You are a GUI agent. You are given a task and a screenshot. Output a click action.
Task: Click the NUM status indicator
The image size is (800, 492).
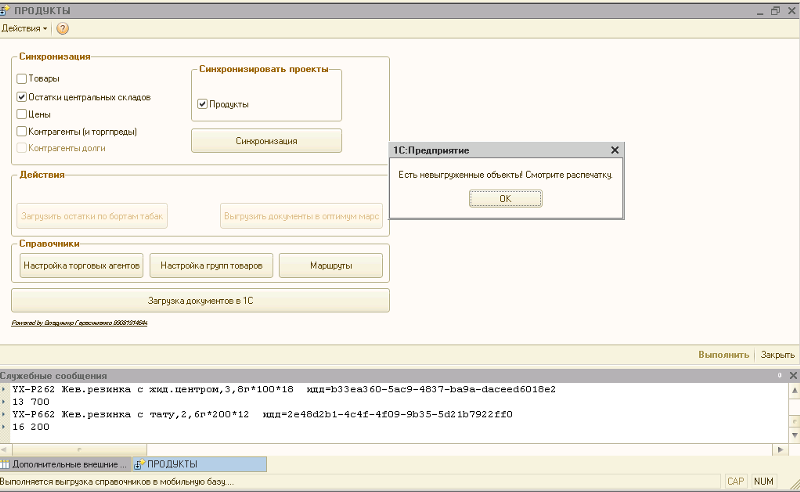(x=763, y=481)
